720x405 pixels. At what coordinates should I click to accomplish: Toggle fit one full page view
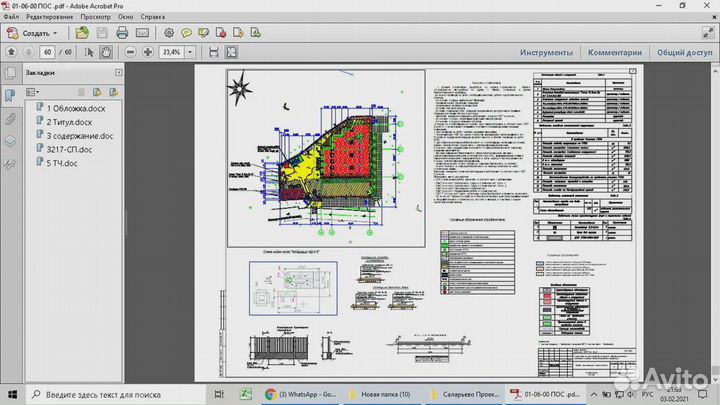click(x=231, y=52)
